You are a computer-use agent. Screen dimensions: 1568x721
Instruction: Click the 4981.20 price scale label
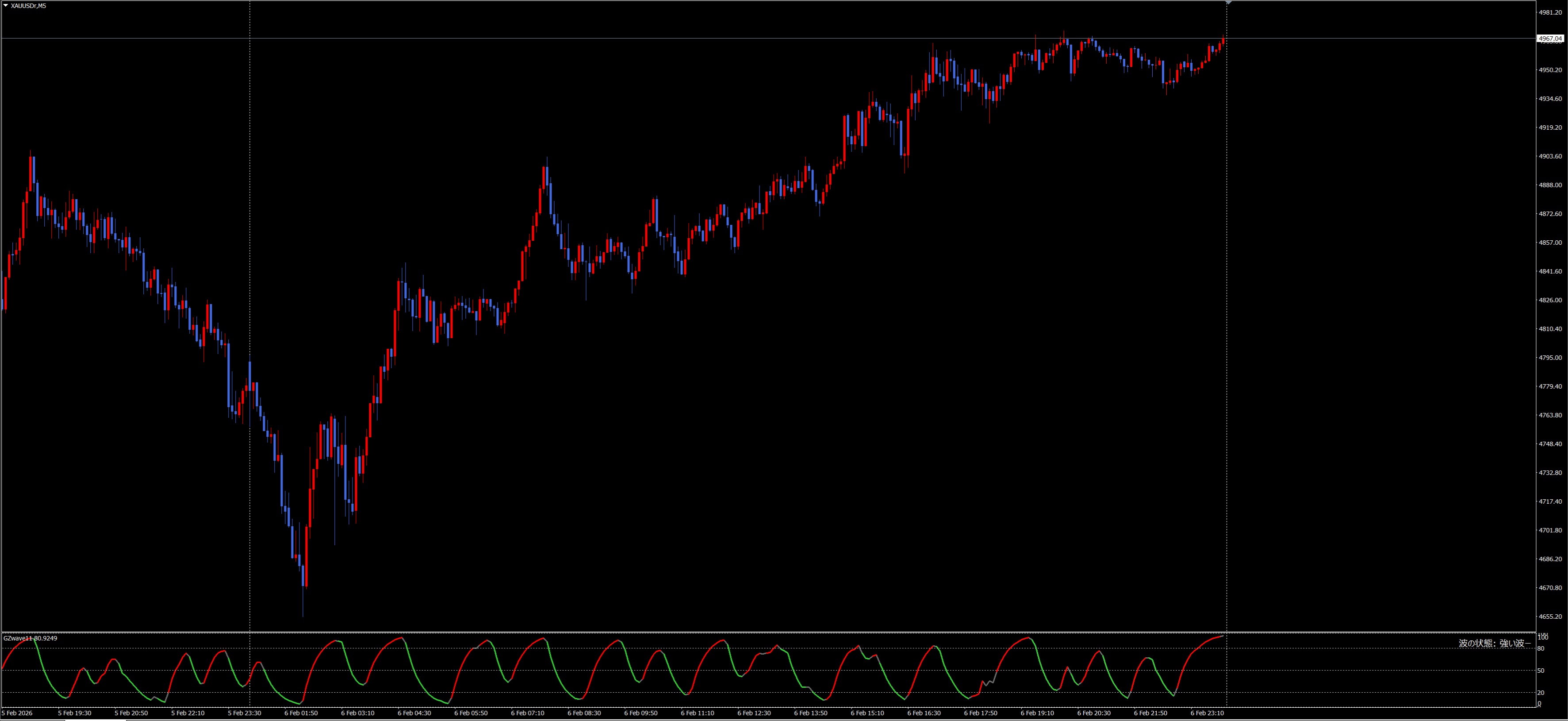(1550, 12)
